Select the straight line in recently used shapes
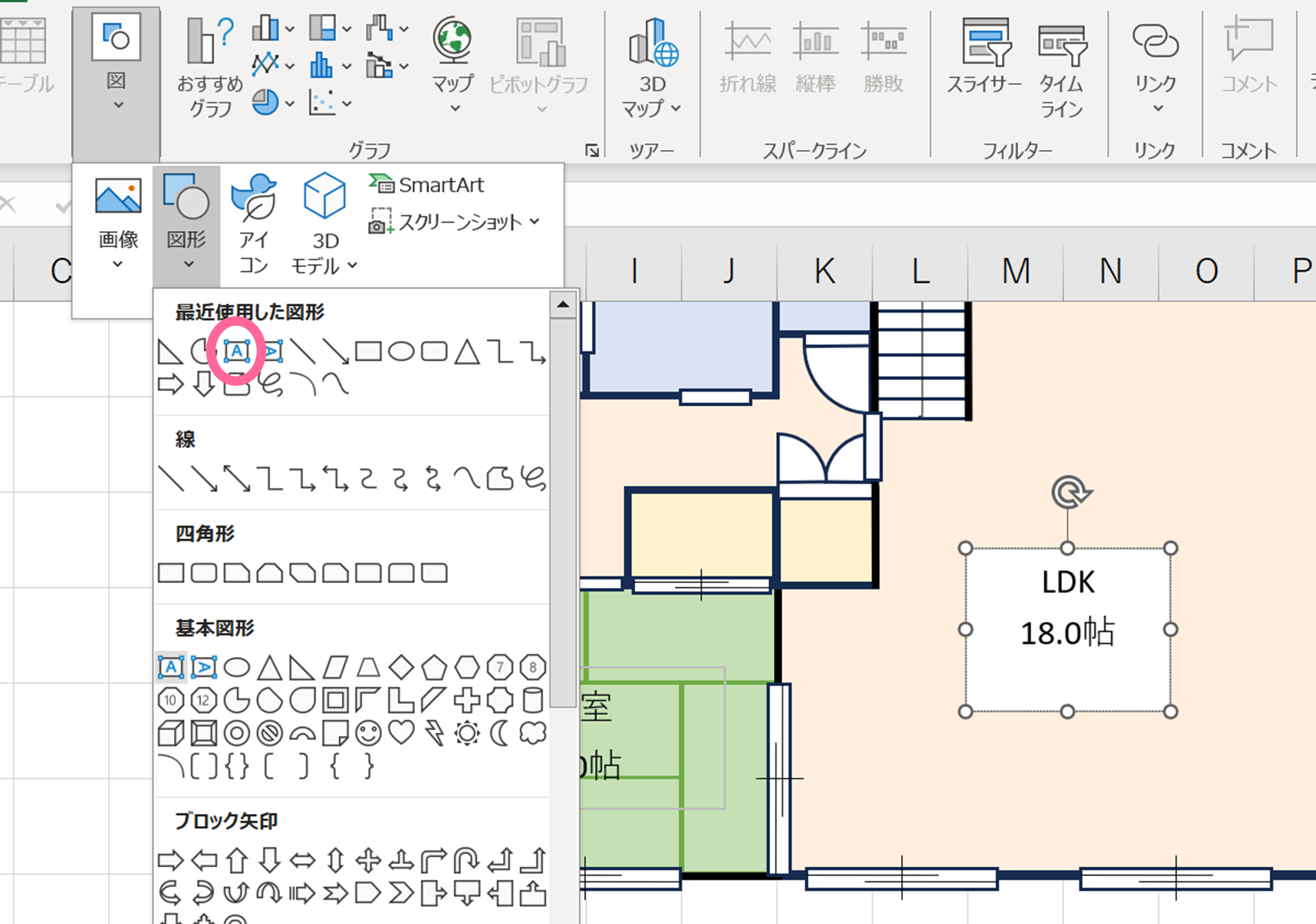The width and height of the screenshot is (1316, 924). click(x=303, y=352)
